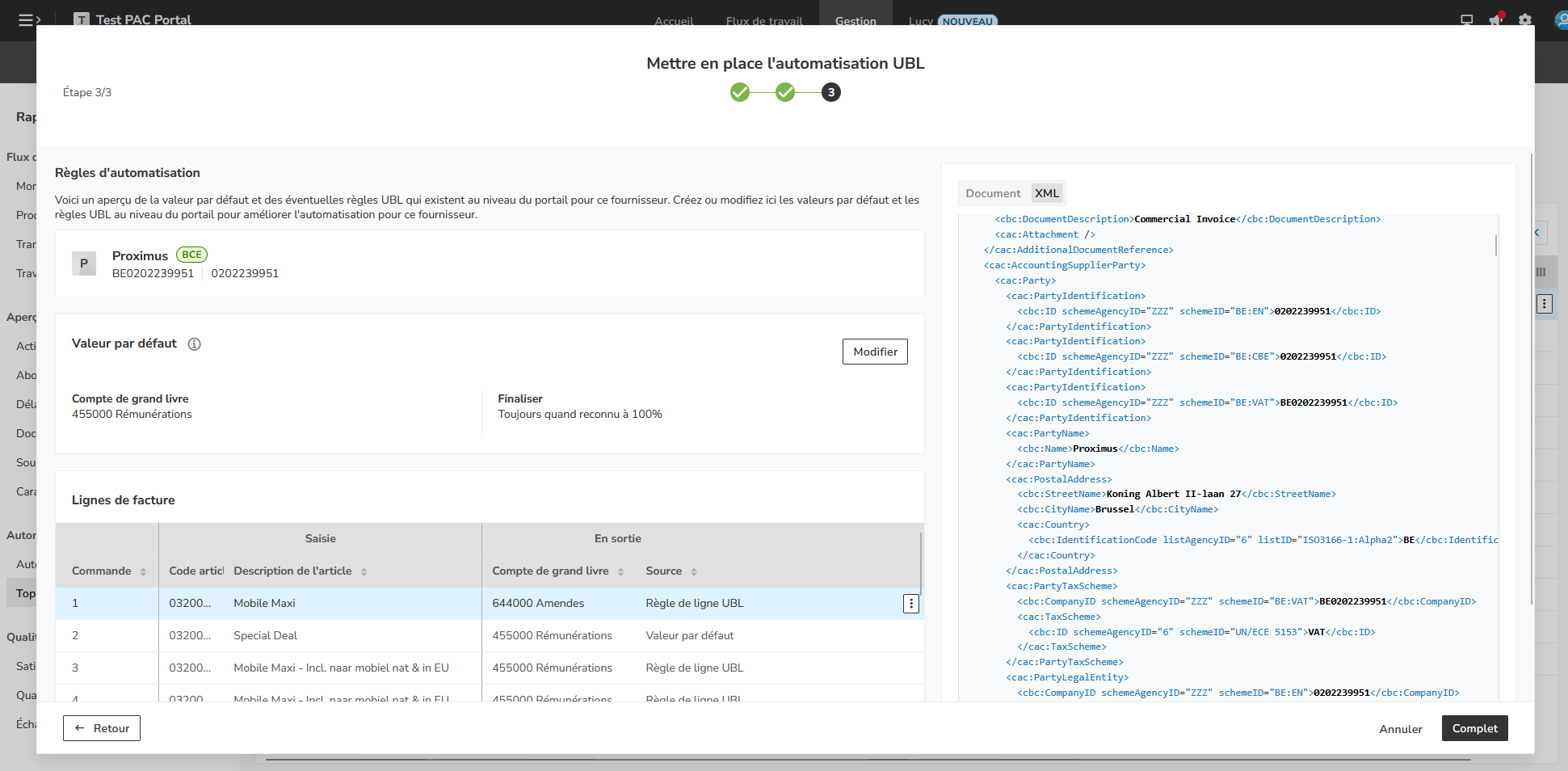Viewport: 1568px width, 771px height.
Task: Click row 3 Mobile Maxi Incl. description
Action: point(341,668)
